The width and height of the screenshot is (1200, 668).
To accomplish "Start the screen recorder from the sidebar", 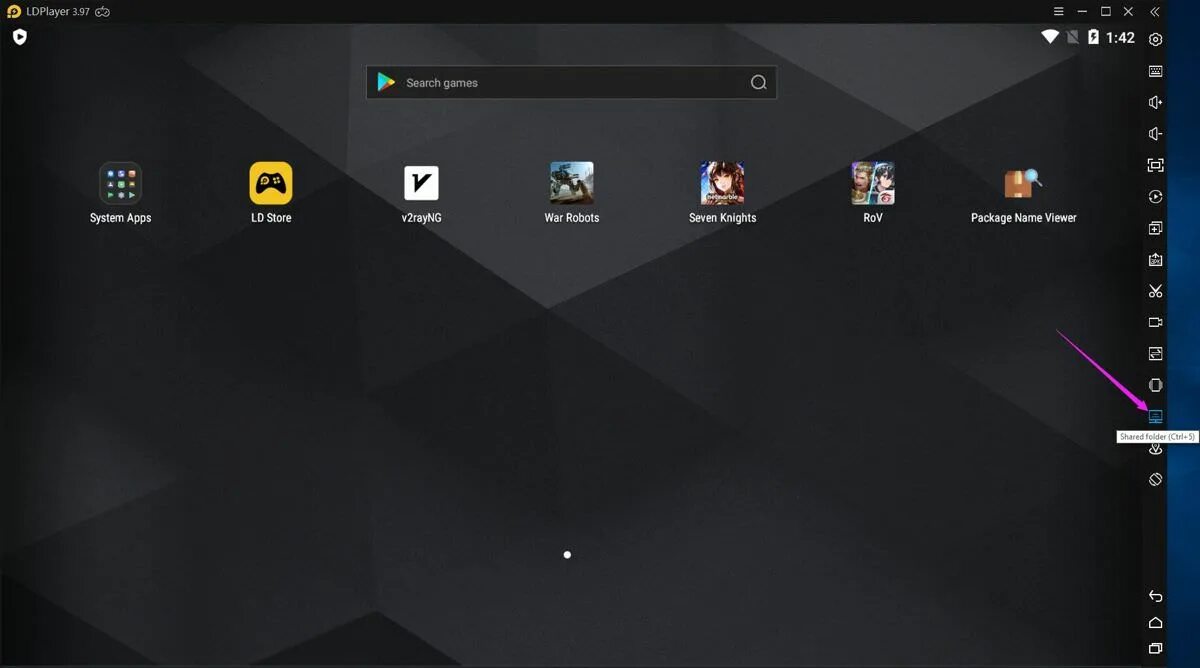I will click(1155, 322).
